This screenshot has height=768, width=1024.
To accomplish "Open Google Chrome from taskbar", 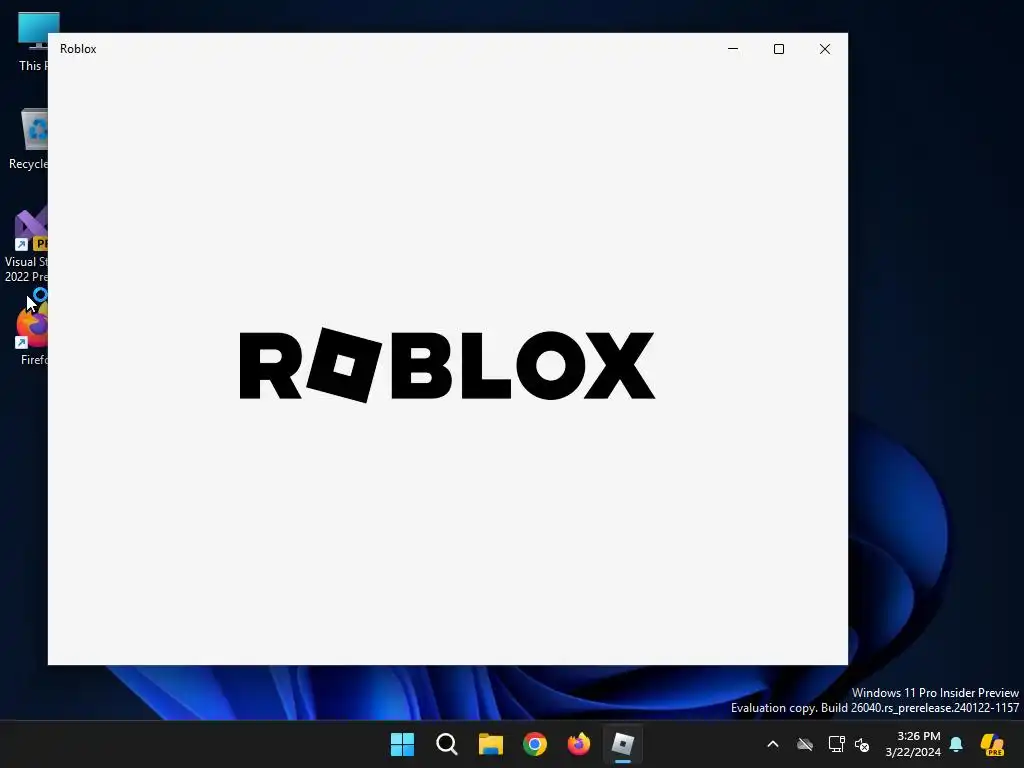I will (535, 744).
